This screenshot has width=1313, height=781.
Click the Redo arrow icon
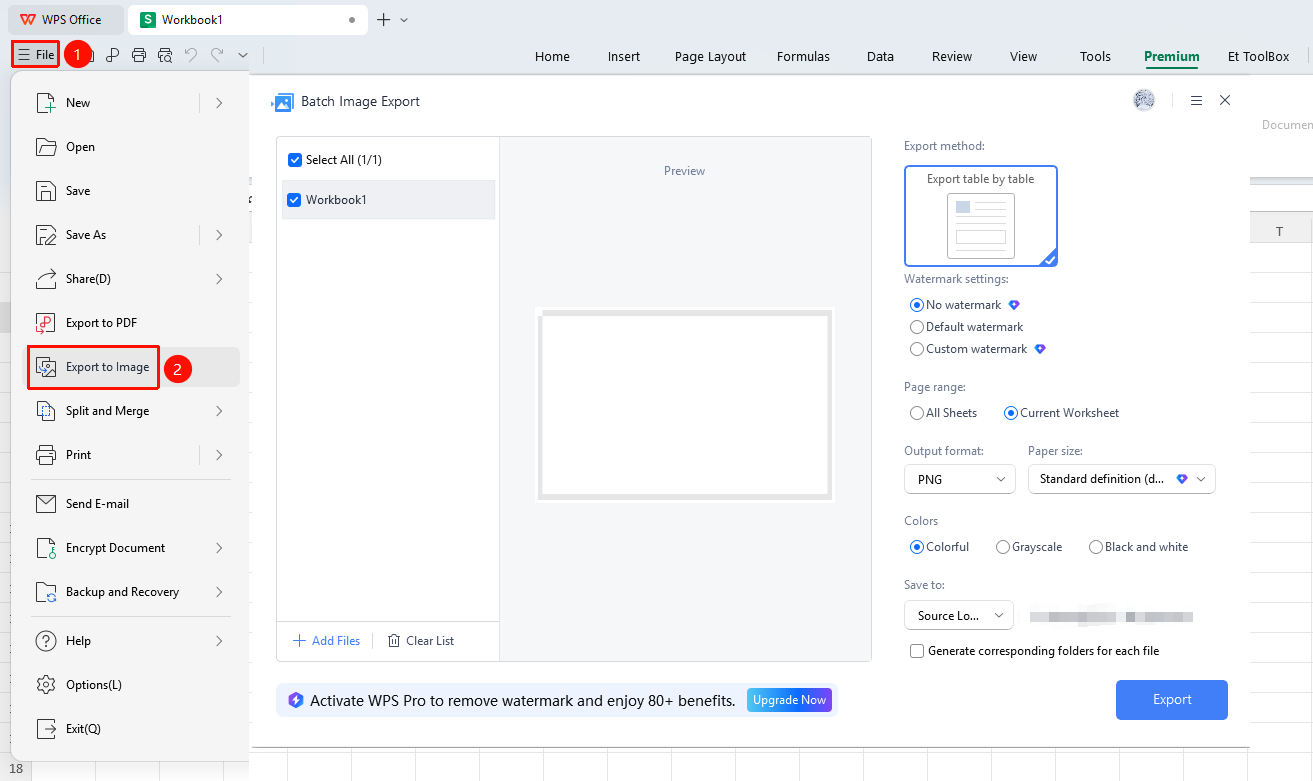pyautogui.click(x=216, y=55)
